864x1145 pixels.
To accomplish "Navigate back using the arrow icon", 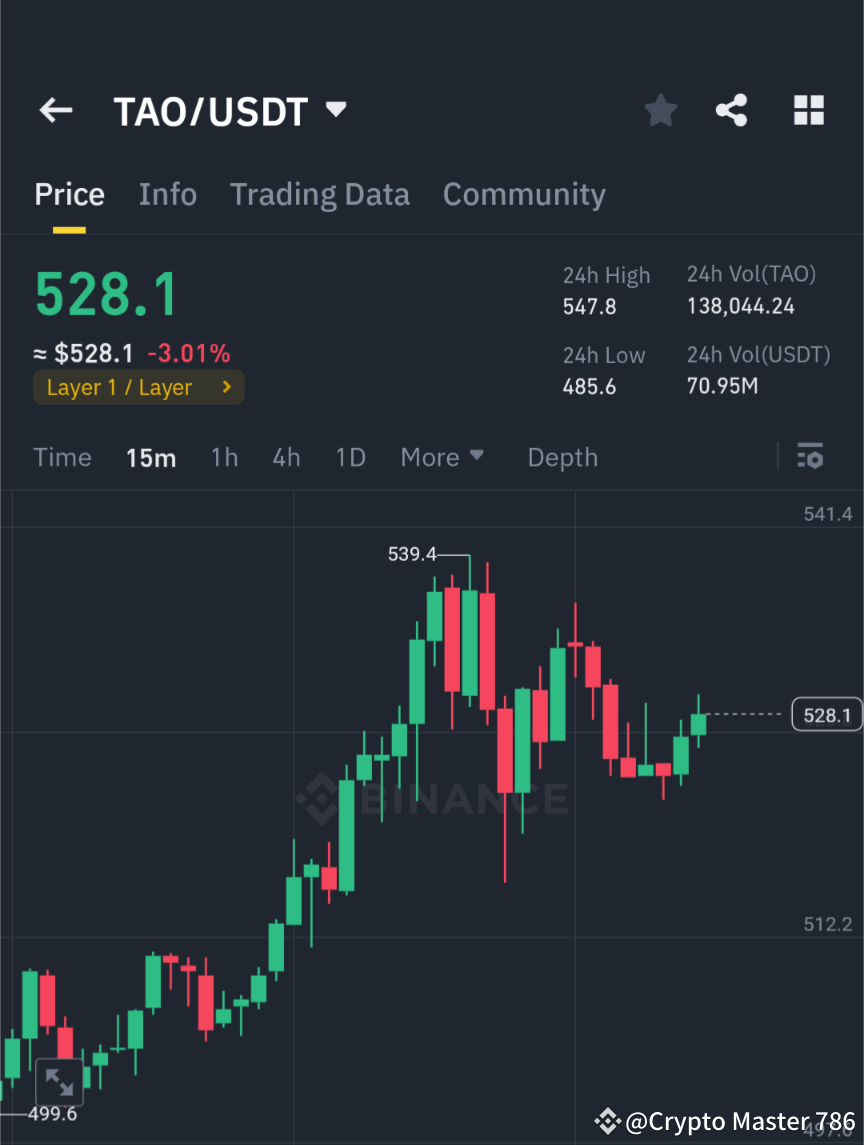I will (55, 110).
